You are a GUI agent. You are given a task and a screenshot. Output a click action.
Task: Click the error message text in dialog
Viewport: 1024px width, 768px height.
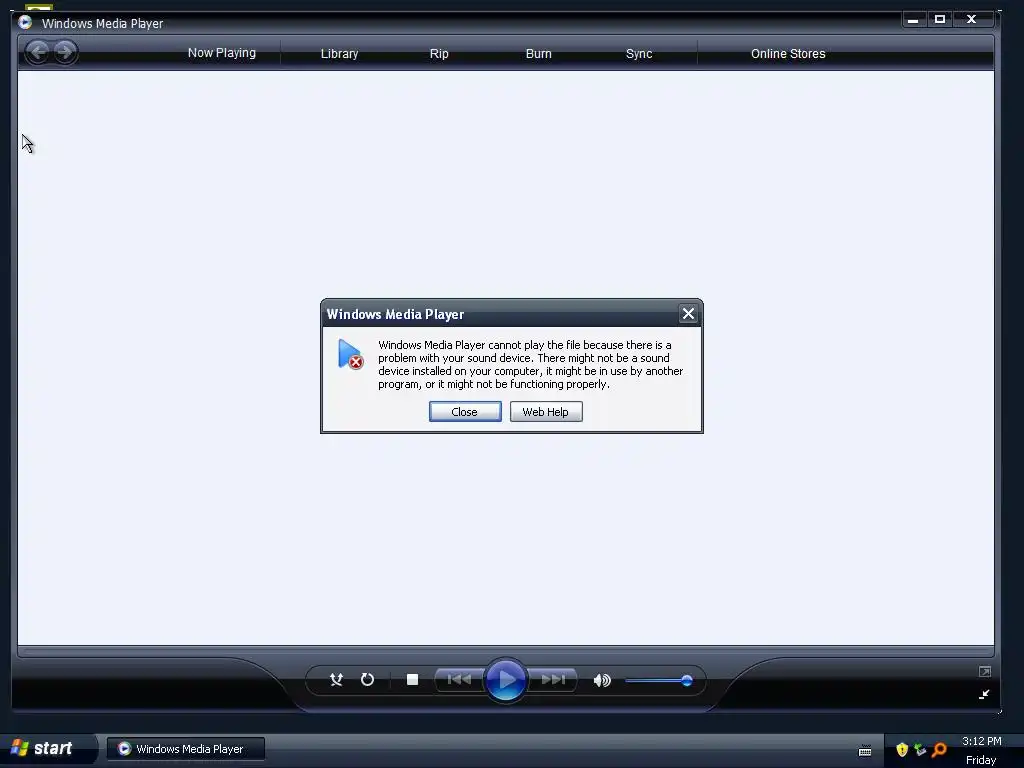[530, 364]
